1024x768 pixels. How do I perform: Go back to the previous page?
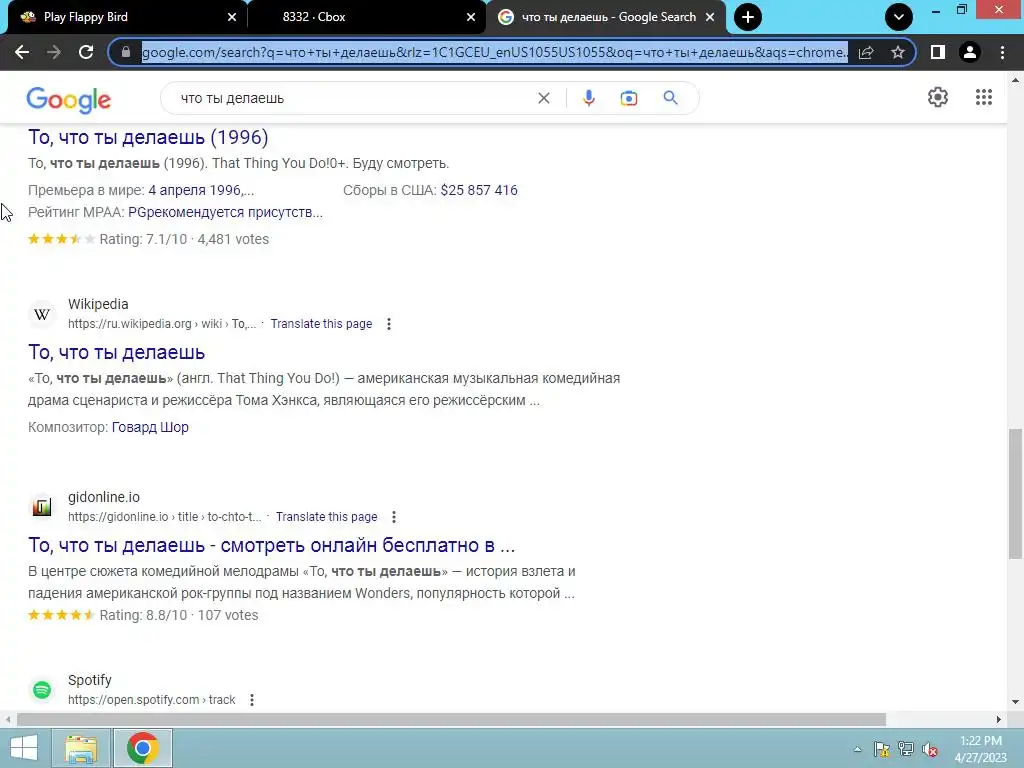(22, 52)
